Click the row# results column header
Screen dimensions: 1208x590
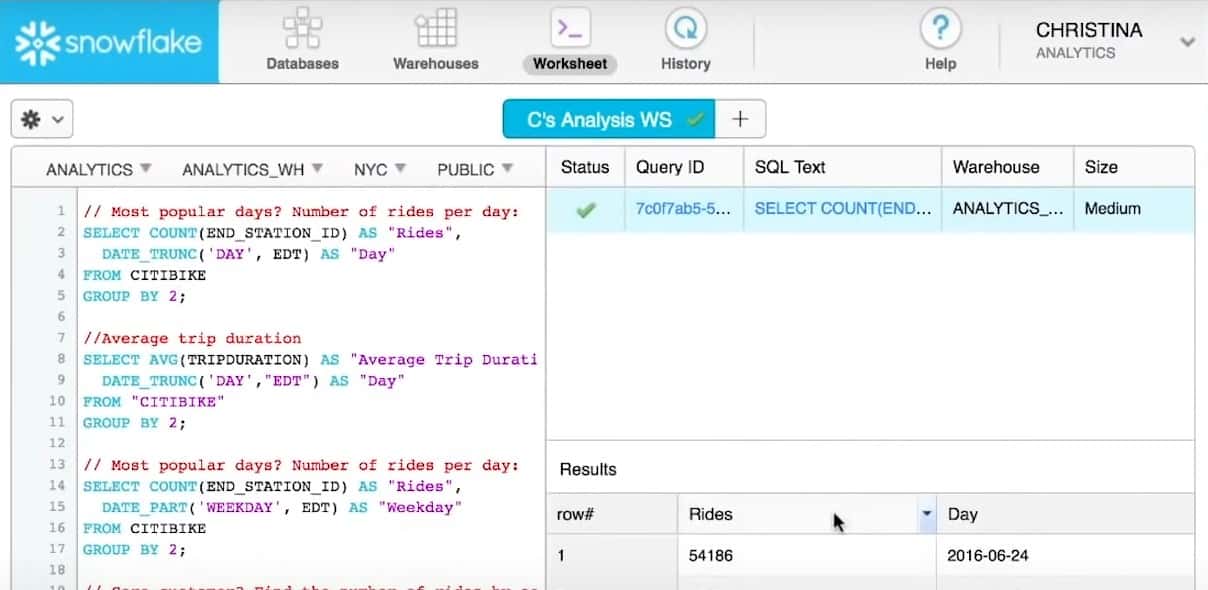pos(612,514)
